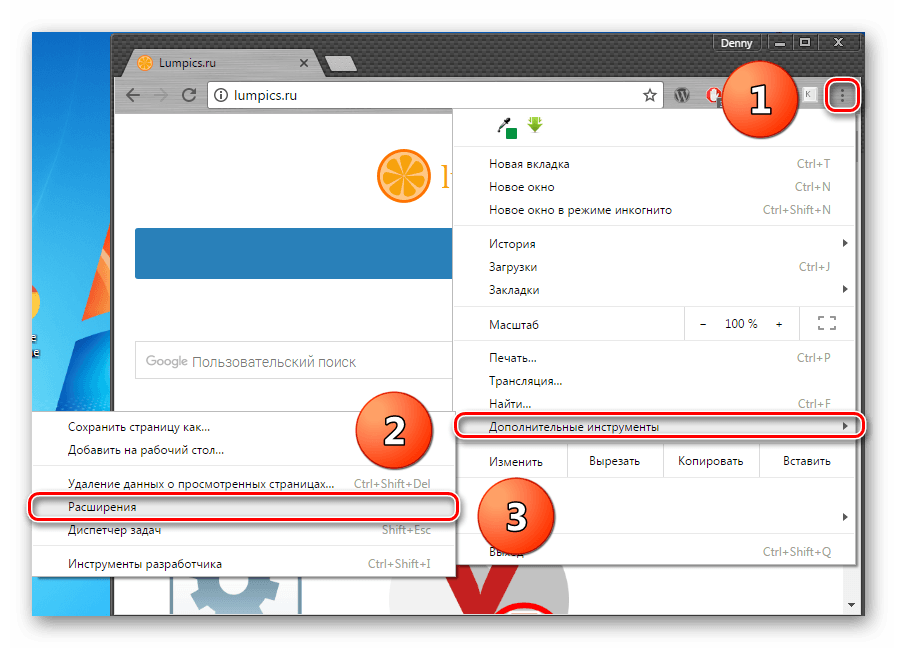Click the green download arrow extension icon
The height and width of the screenshot is (648, 897).
click(535, 125)
